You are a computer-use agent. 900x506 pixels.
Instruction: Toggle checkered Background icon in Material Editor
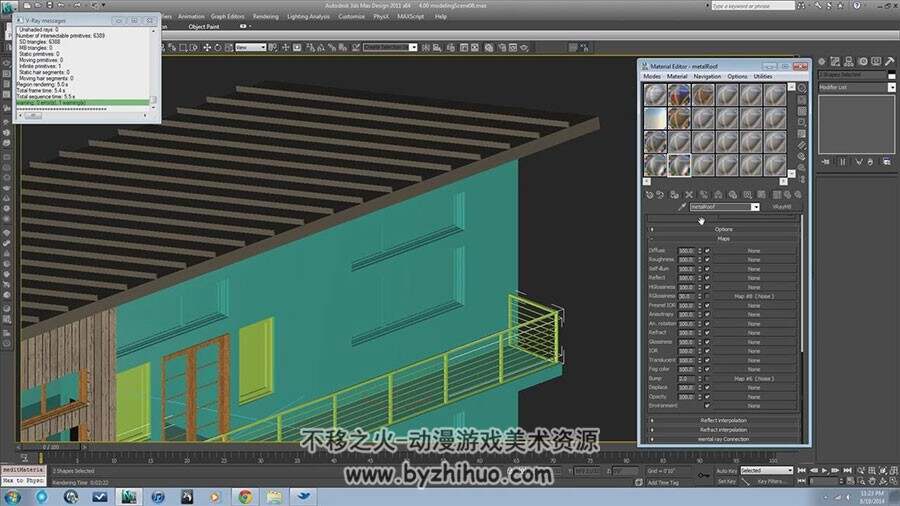pyautogui.click(x=802, y=111)
